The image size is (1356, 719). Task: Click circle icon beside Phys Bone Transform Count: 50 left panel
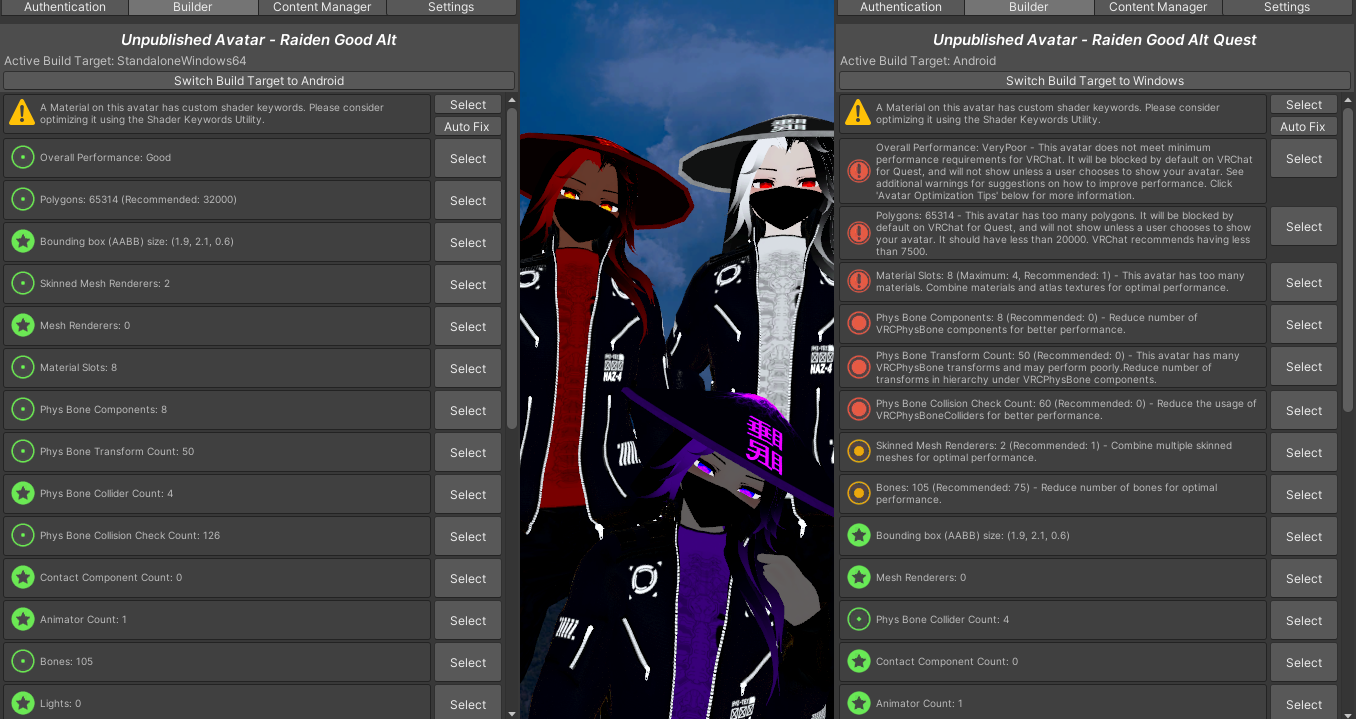22,451
